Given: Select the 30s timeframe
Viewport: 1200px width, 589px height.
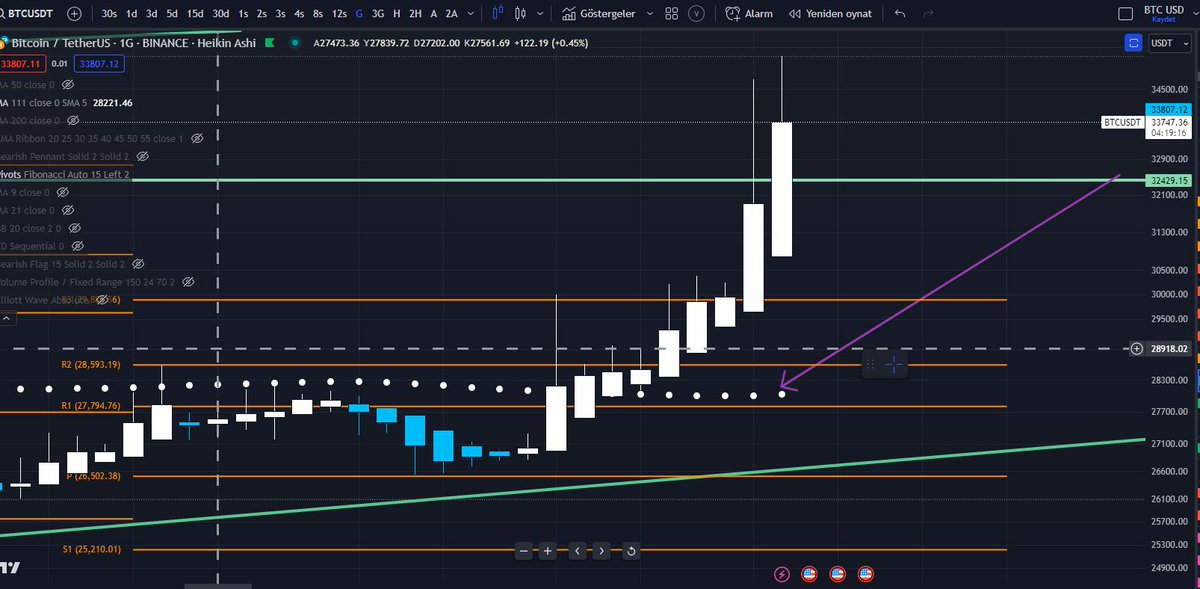Looking at the screenshot, I should tap(109, 14).
